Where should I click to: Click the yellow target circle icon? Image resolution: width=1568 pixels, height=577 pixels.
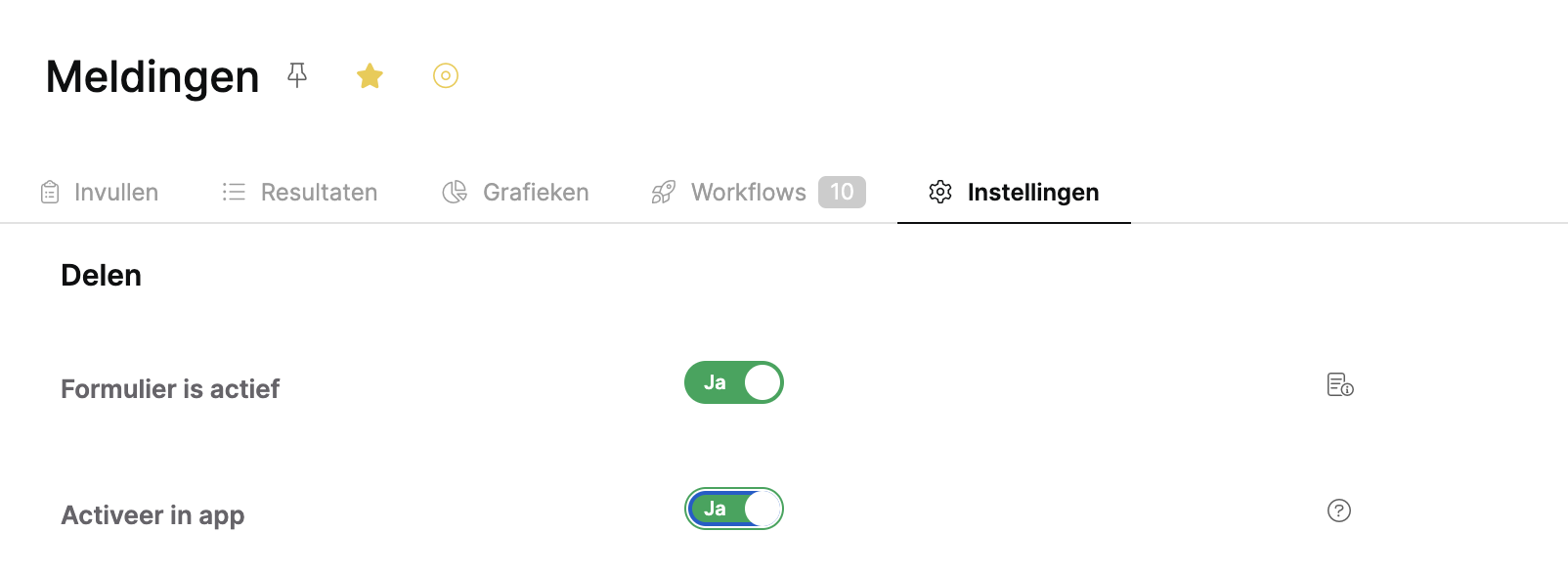point(446,75)
